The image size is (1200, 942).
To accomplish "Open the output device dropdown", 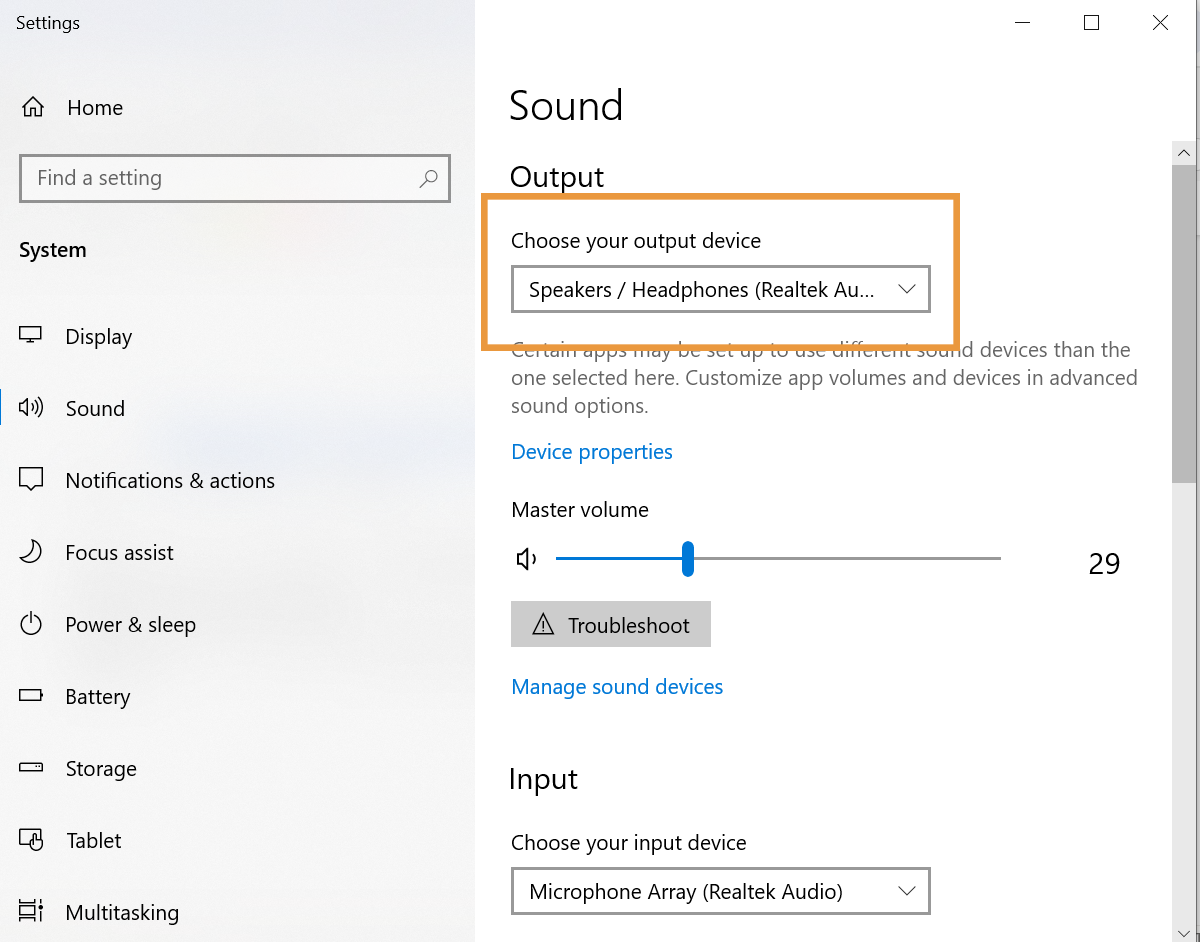I will [x=720, y=289].
